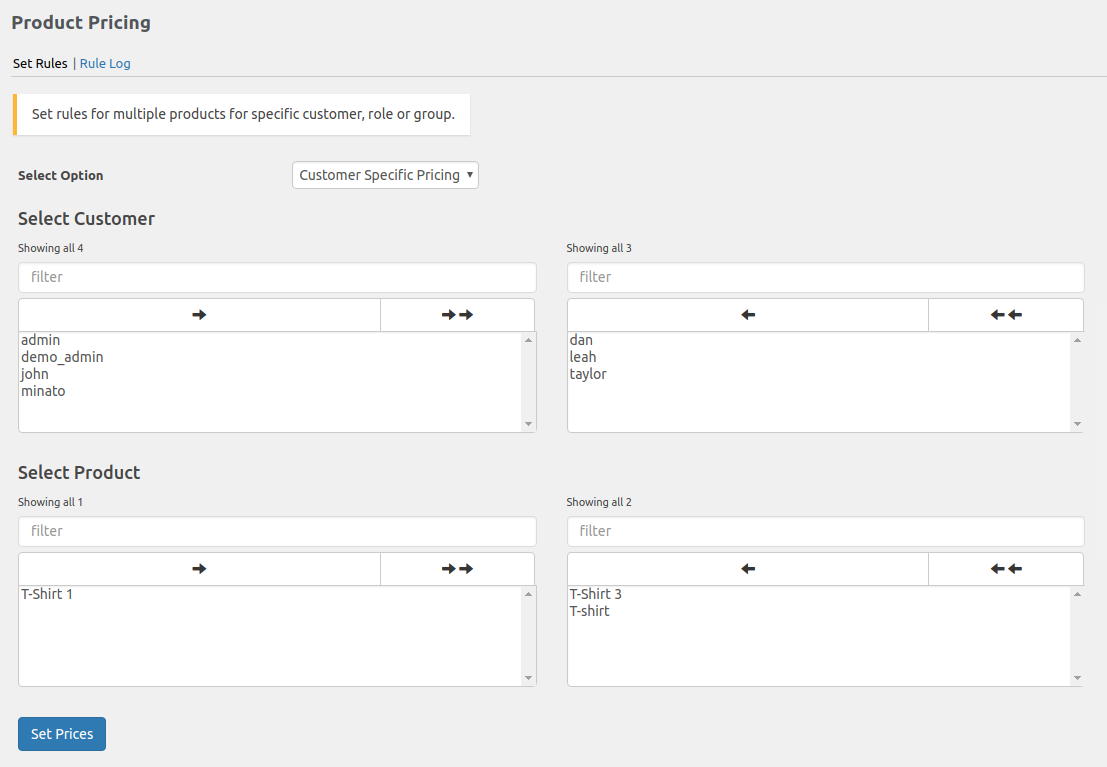Click the filter field above selected products
This screenshot has width=1107, height=767.
tap(825, 531)
